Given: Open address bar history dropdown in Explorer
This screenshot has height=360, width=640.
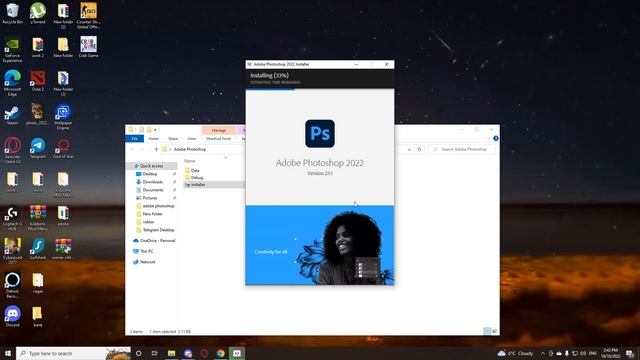Looking at the screenshot, I should click(x=409, y=149).
